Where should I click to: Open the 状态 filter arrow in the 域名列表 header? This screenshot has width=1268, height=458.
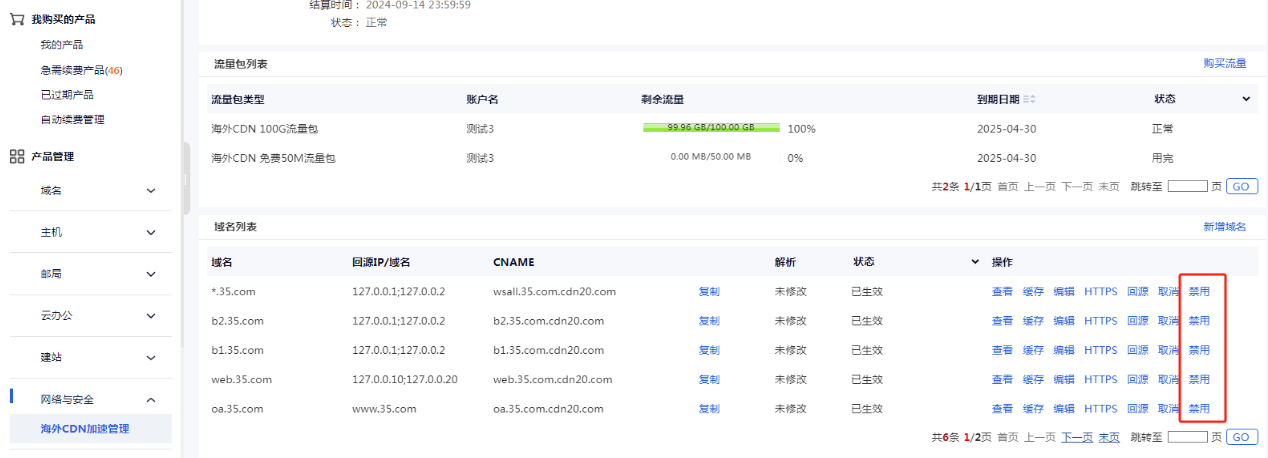coord(975,262)
